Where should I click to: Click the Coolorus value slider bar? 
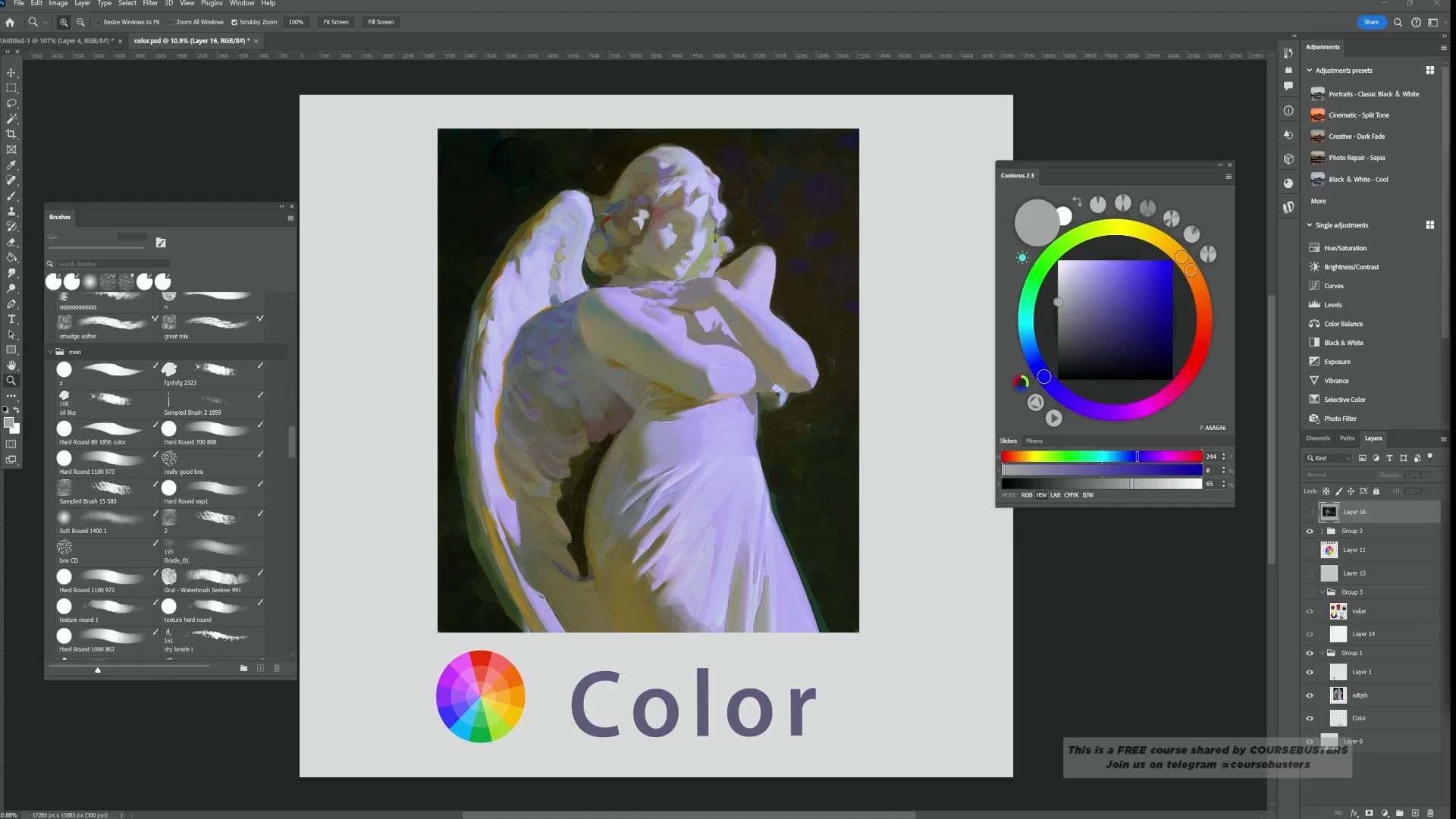pos(1101,484)
